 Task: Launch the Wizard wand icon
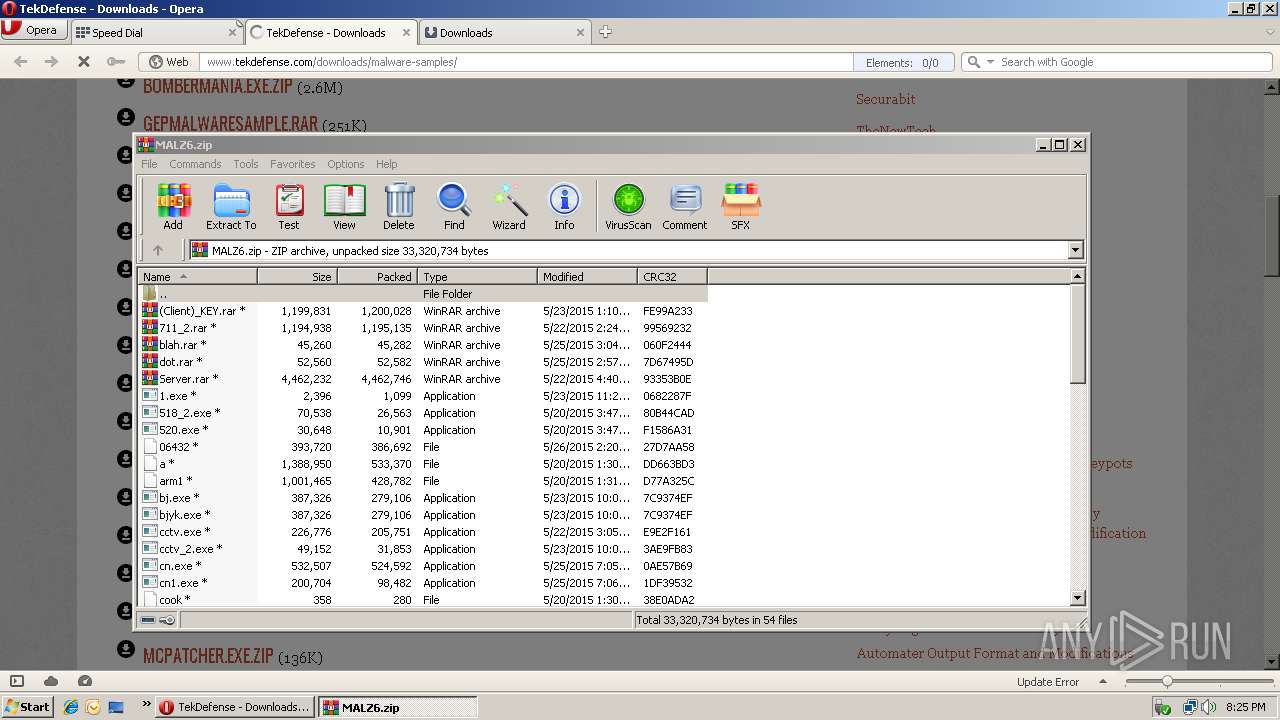coord(509,207)
